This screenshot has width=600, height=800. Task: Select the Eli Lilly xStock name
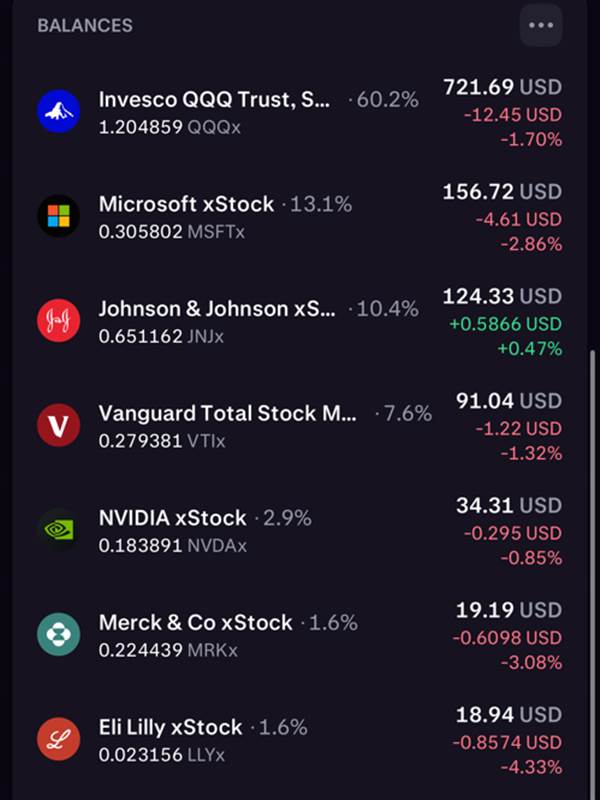coord(170,727)
